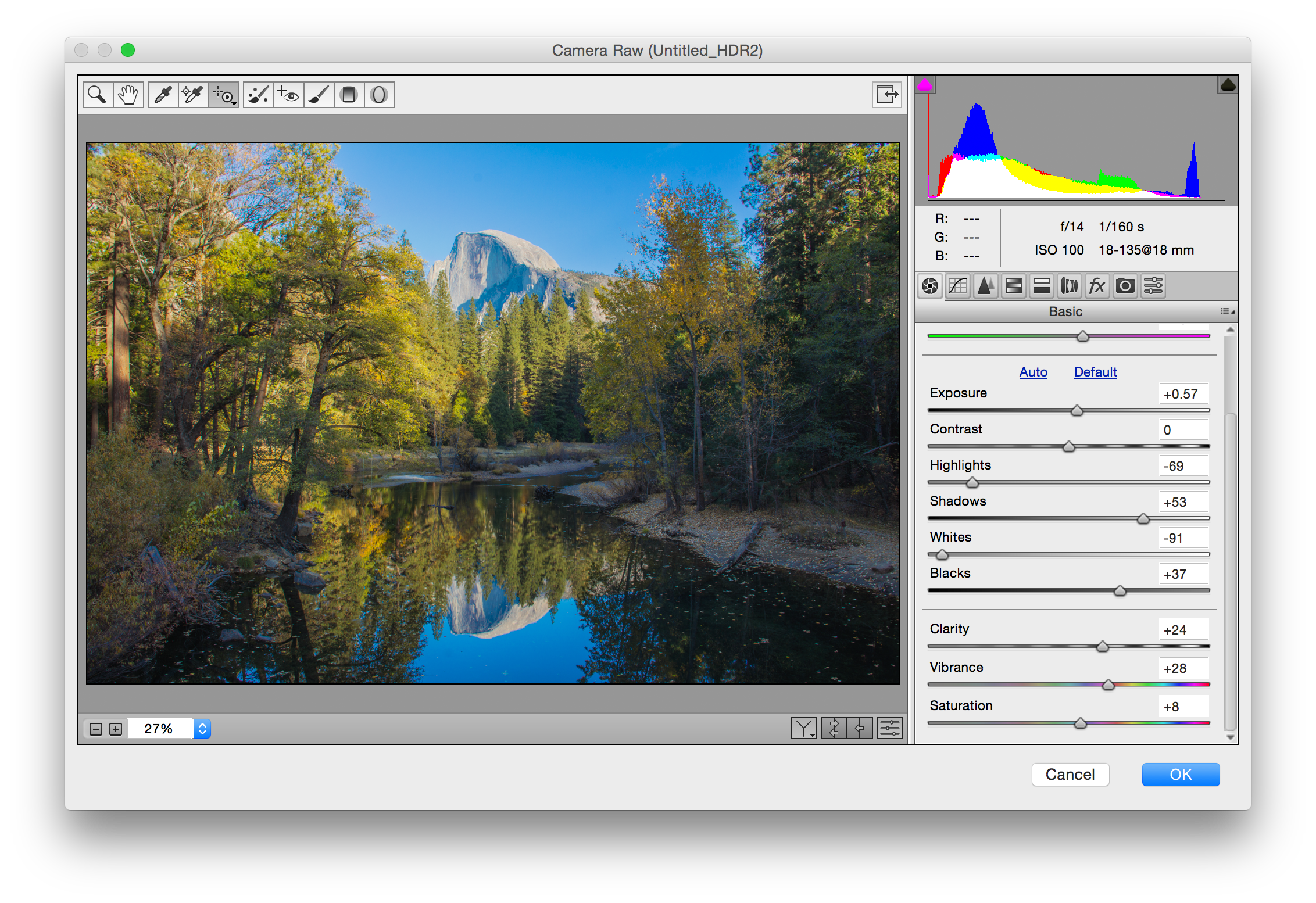The image size is (1316, 903).
Task: Select the Hand pan tool
Action: [x=128, y=95]
